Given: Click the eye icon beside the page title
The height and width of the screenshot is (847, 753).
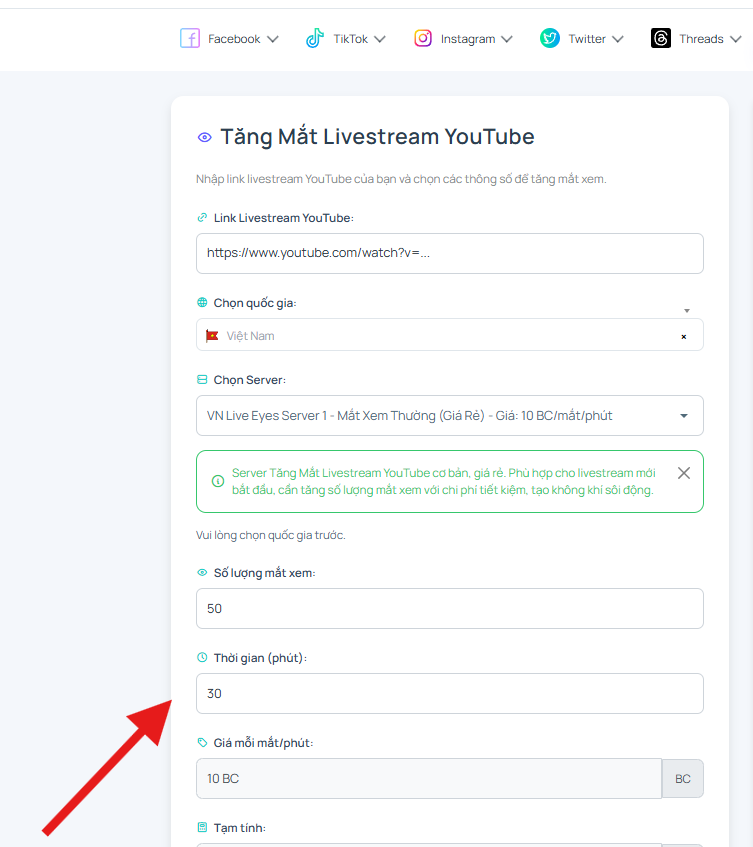Looking at the screenshot, I should tap(205, 137).
